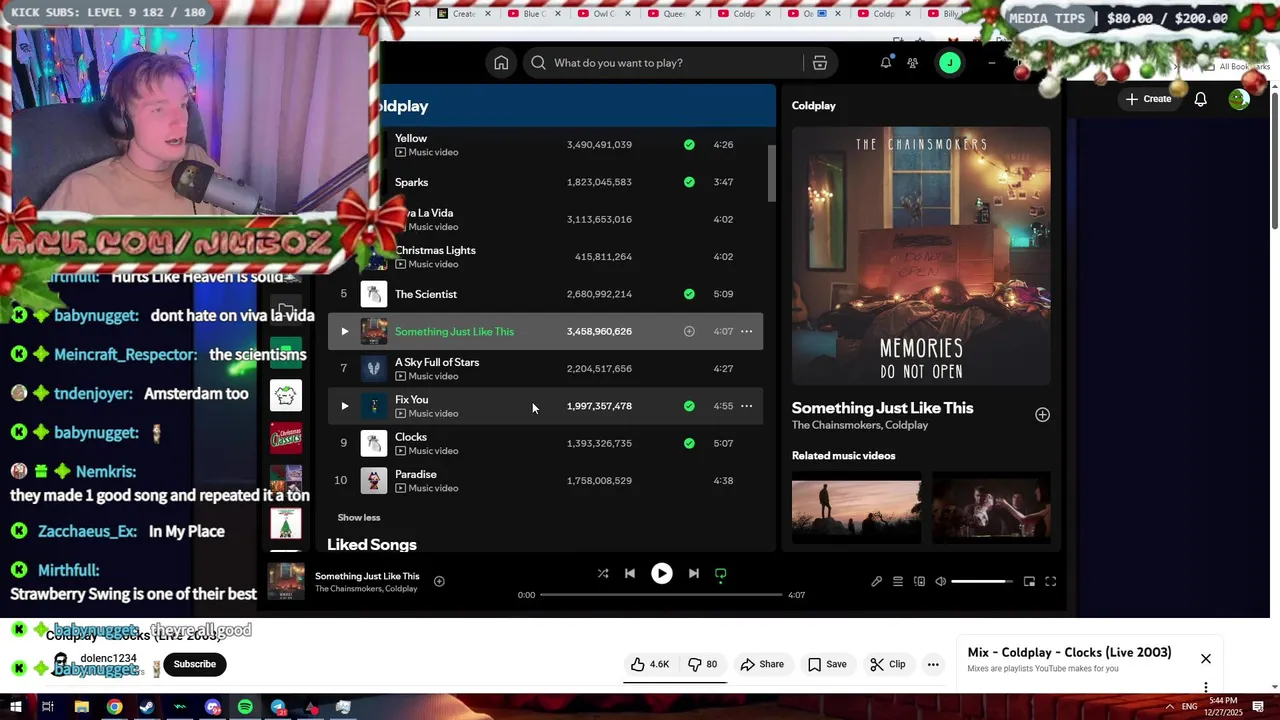The width and height of the screenshot is (1280, 720).
Task: Open the Christmas tree playlist in sidebar
Action: point(286,524)
